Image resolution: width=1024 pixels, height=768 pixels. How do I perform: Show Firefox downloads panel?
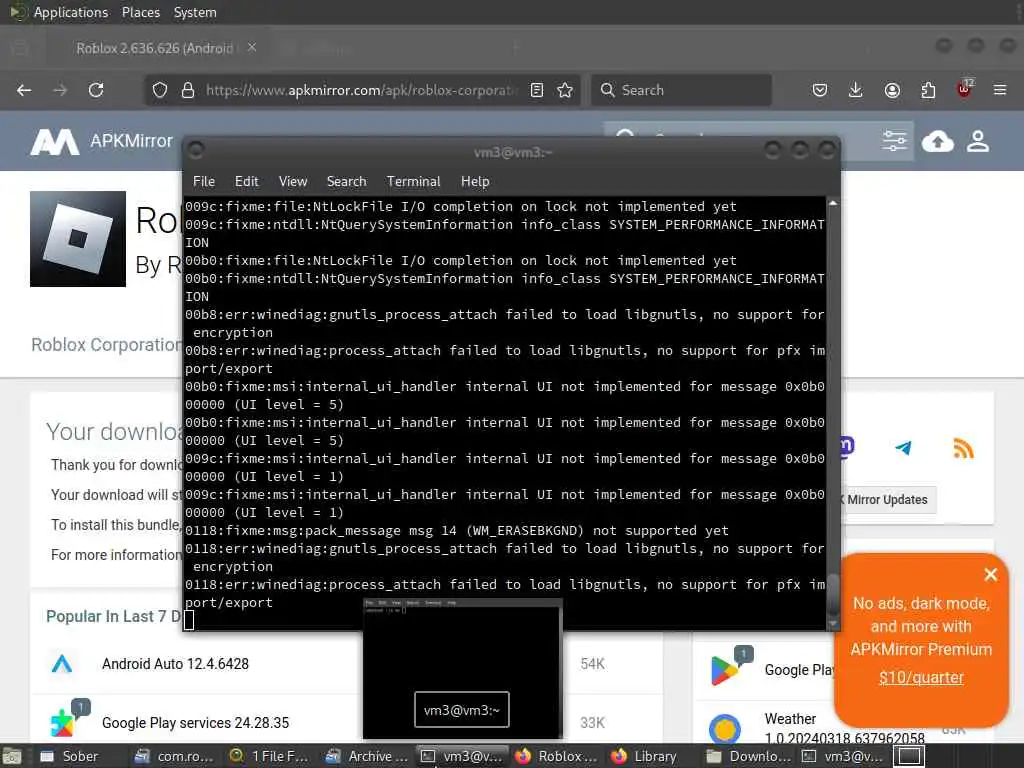tap(856, 90)
